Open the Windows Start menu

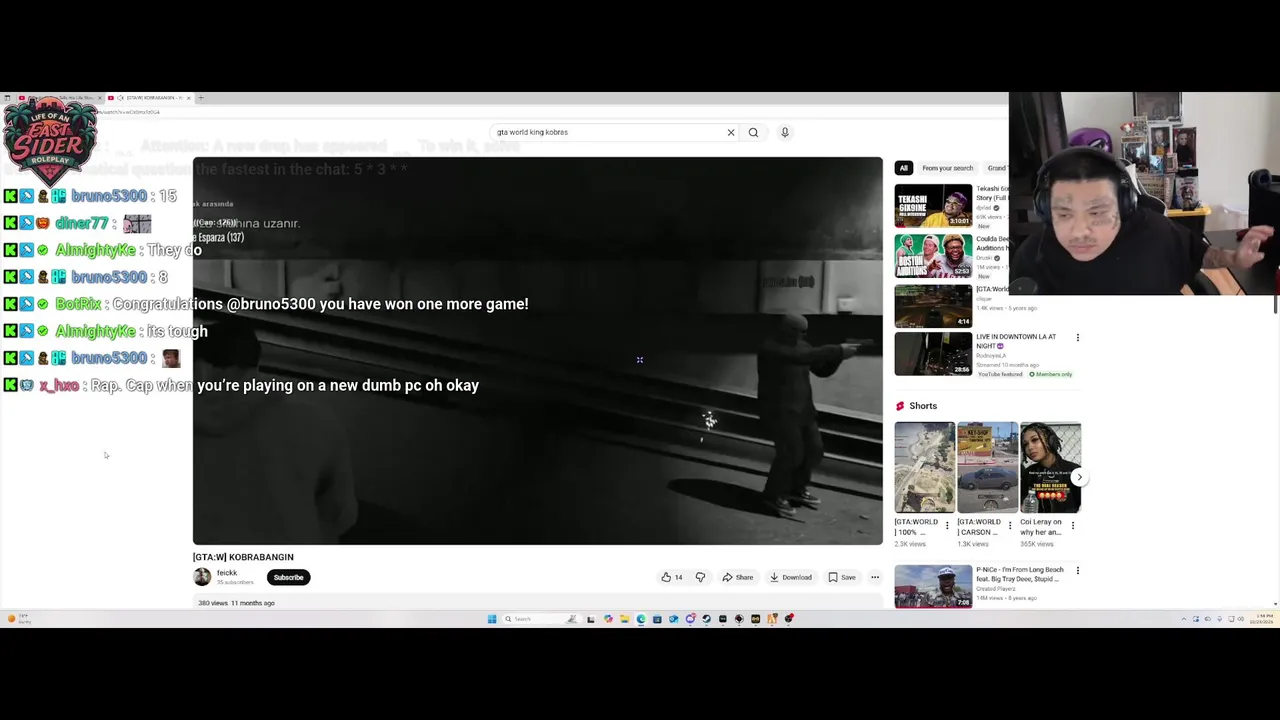pos(492,619)
